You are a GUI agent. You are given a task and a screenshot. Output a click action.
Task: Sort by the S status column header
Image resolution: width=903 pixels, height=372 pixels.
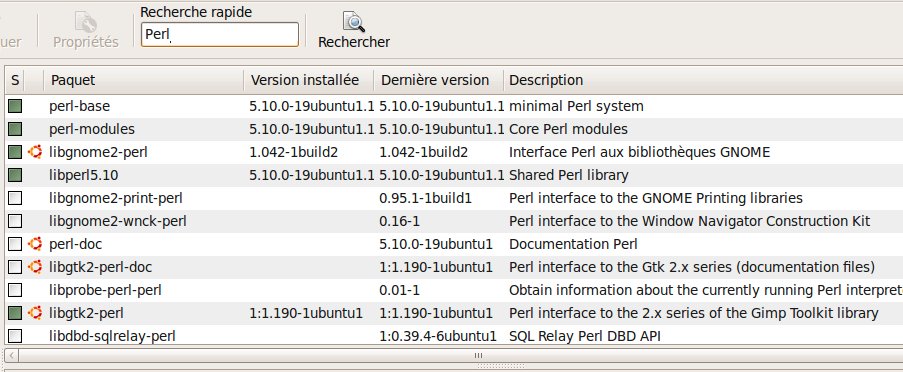pos(15,80)
